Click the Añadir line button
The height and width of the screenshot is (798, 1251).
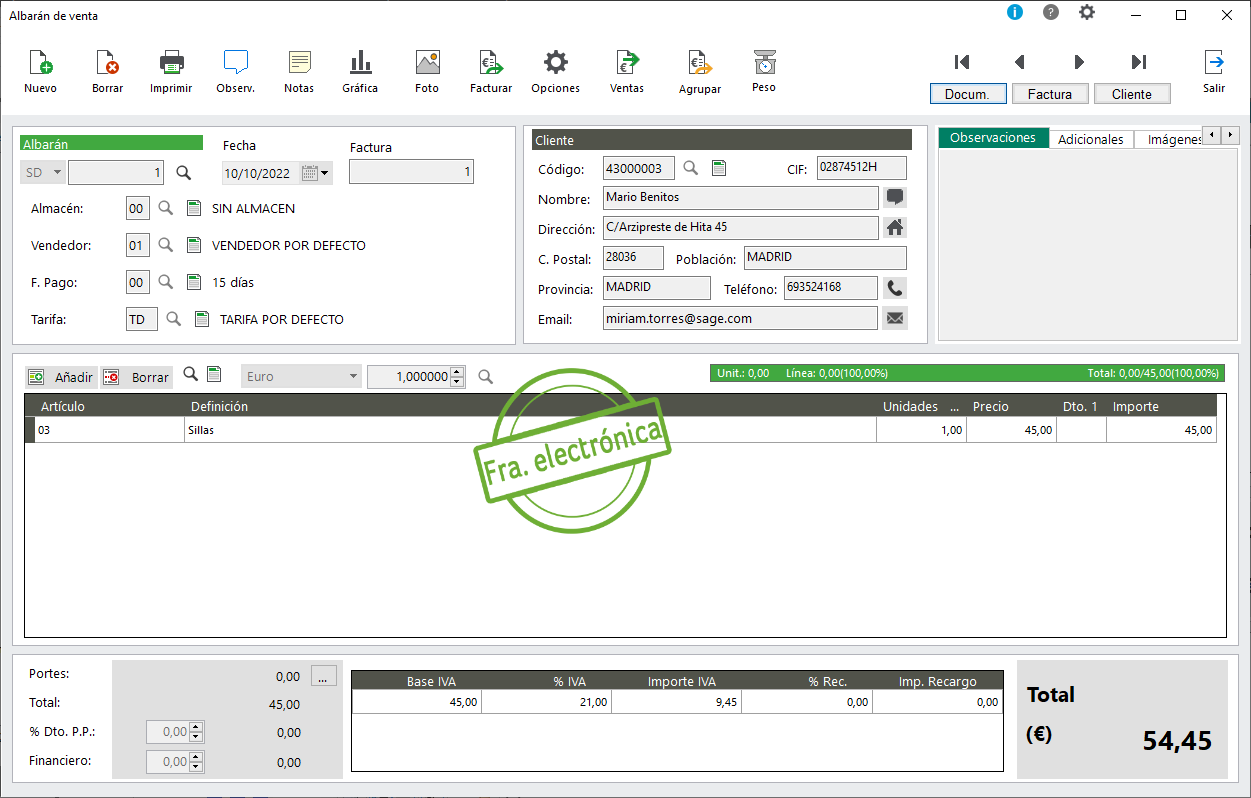coord(61,377)
